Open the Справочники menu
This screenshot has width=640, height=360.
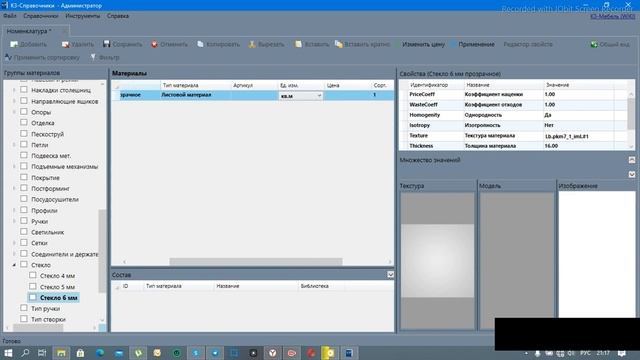41,16
